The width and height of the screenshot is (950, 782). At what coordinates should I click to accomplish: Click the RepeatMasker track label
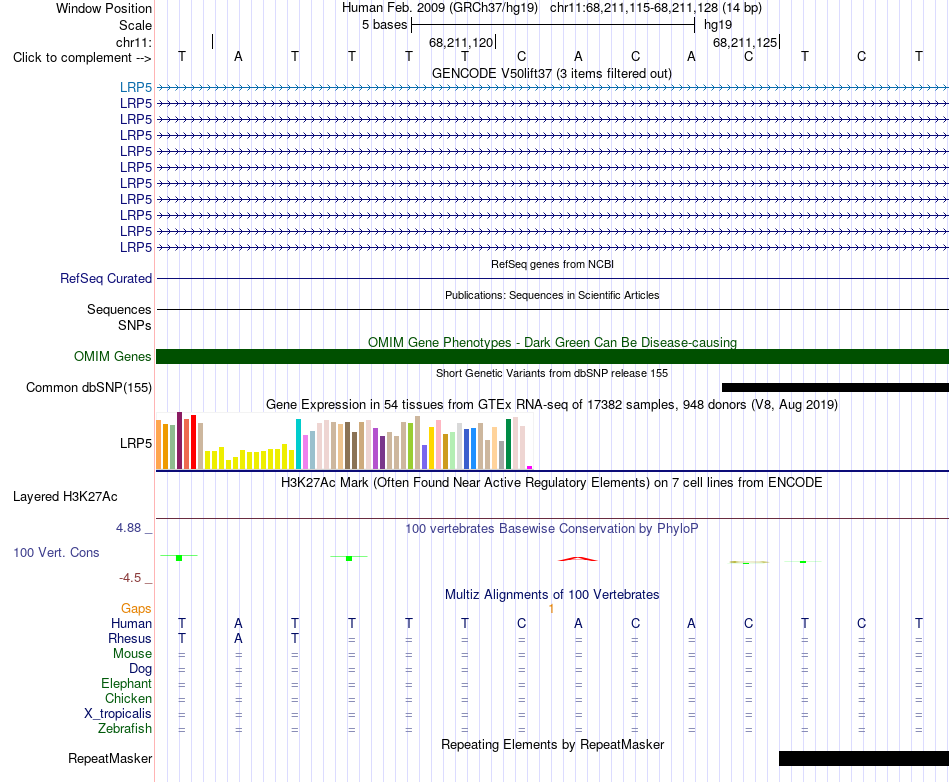[110, 759]
